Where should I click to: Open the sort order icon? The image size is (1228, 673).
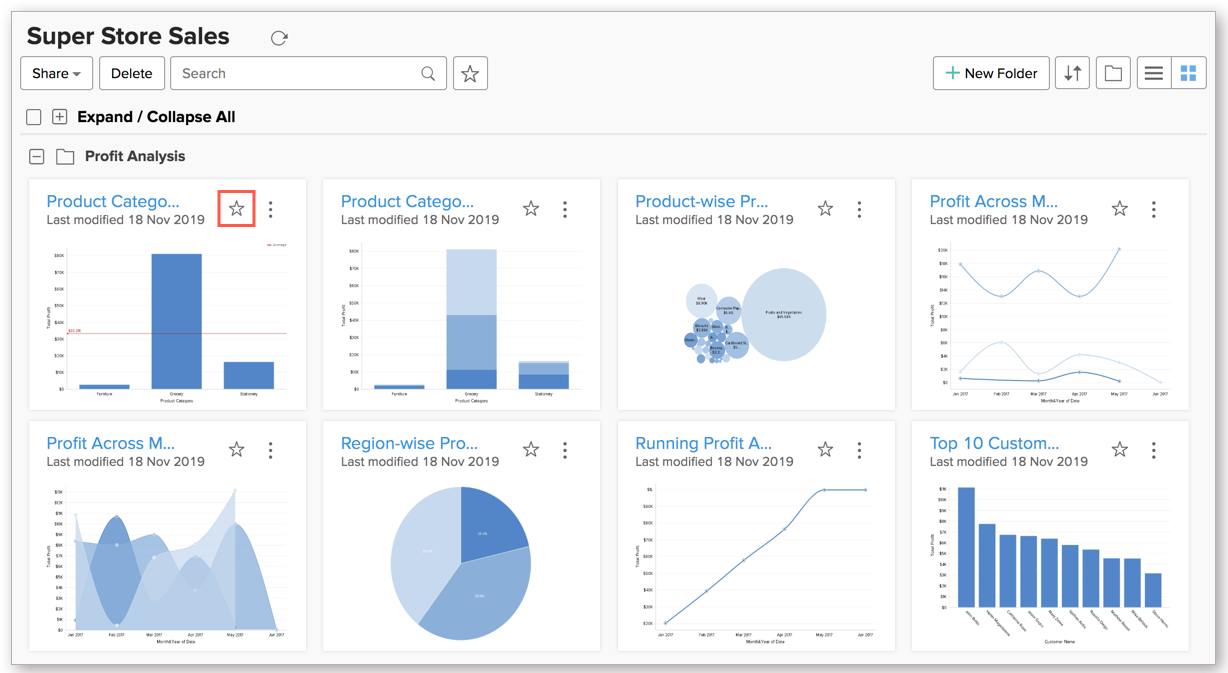point(1072,73)
